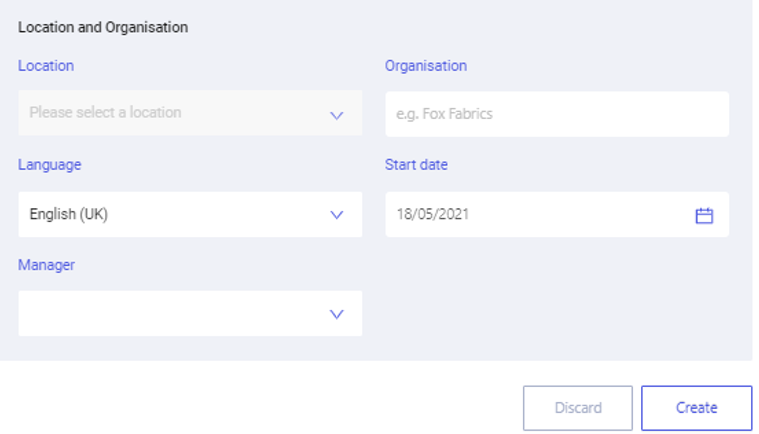Open the empty Manager combo box
759x434 pixels.
190,314
